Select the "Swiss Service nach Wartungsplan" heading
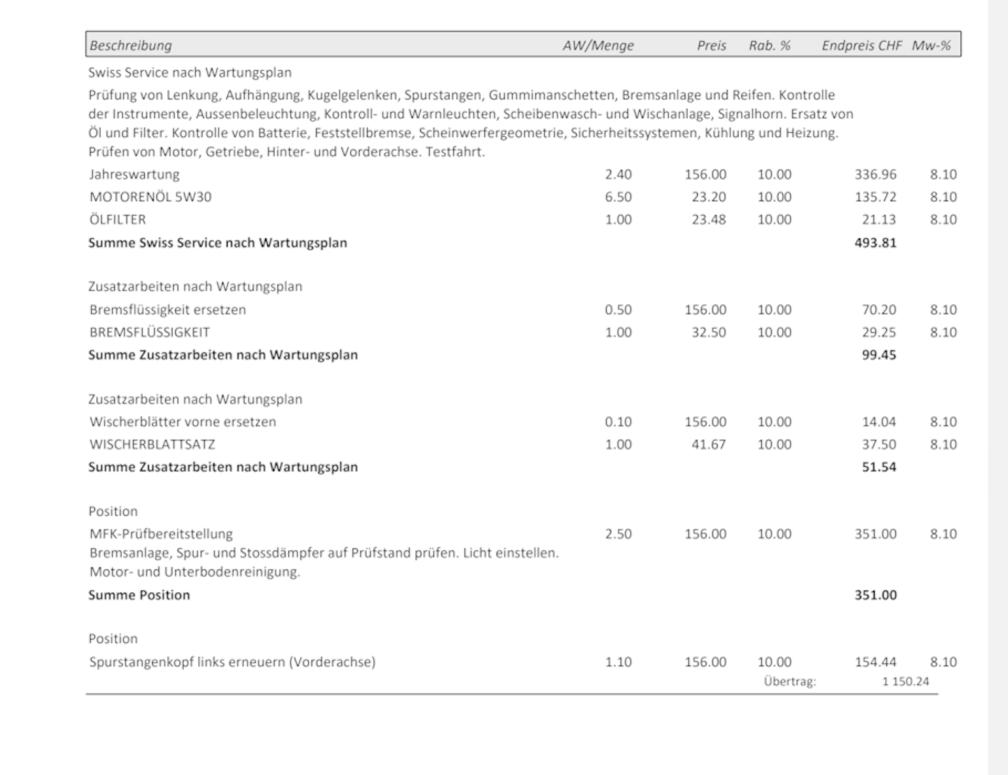Image resolution: width=1008 pixels, height=775 pixels. tap(190, 73)
